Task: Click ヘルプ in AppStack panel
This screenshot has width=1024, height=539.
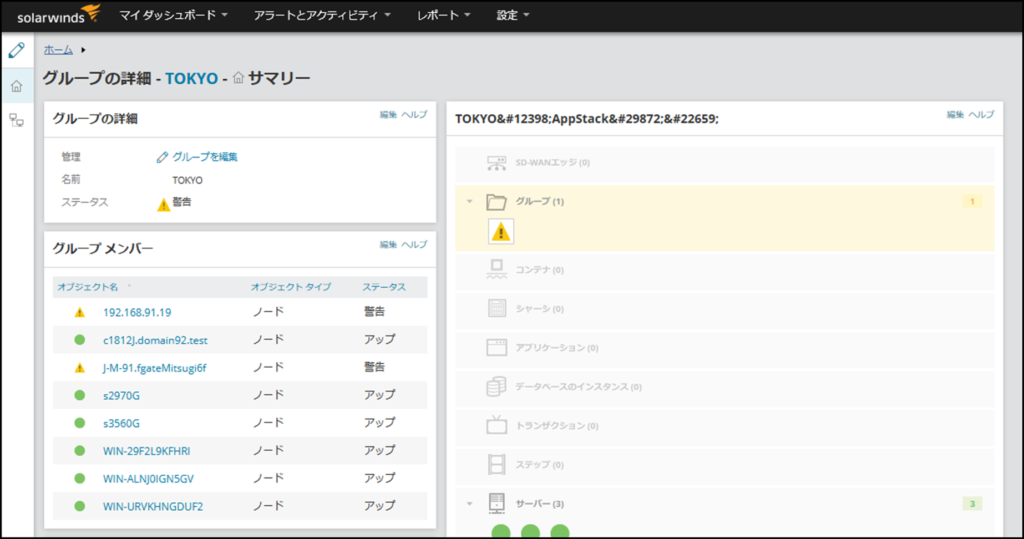Action: coord(981,114)
